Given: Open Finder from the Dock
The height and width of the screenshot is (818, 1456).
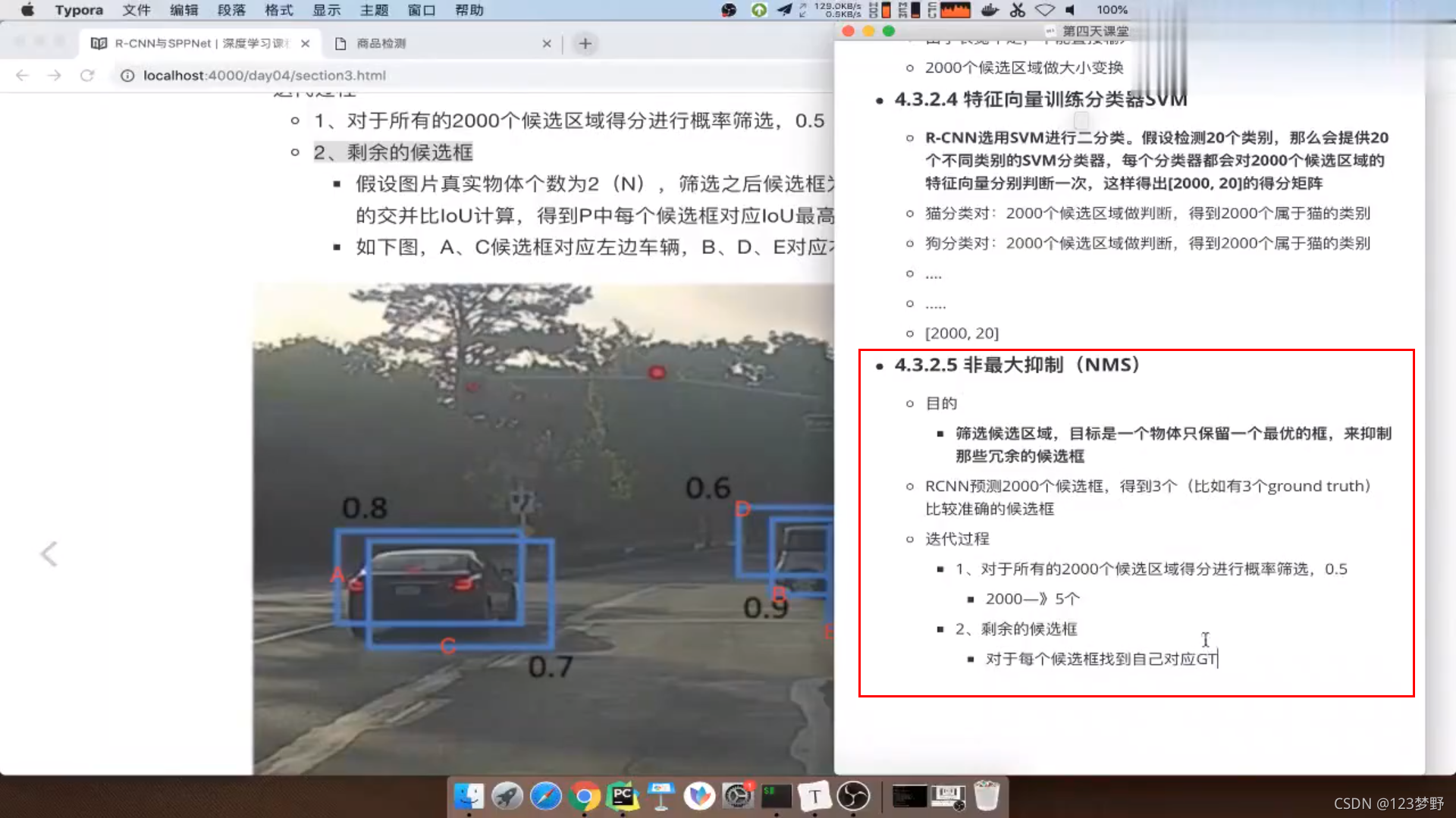Looking at the screenshot, I should 469,796.
